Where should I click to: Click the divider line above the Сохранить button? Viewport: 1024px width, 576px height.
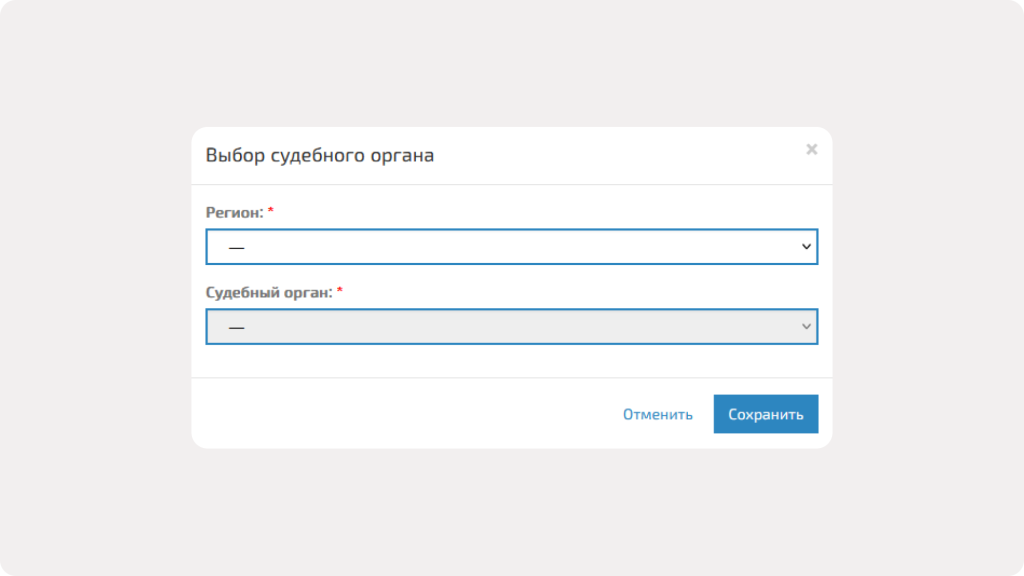click(x=511, y=378)
